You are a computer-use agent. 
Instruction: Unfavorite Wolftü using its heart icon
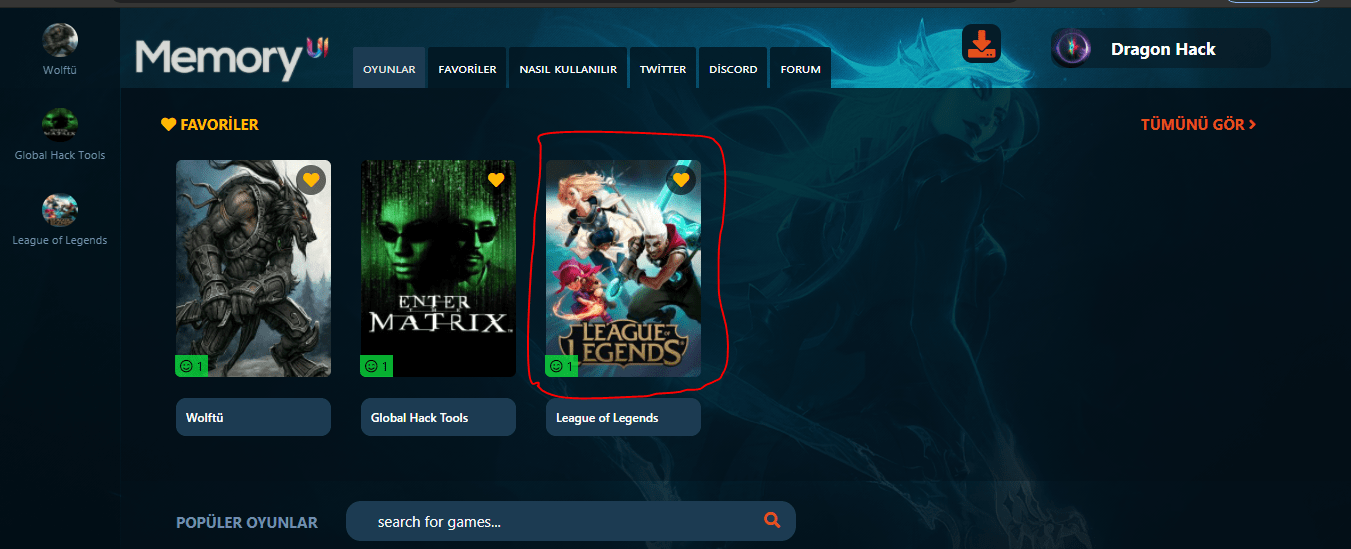click(x=311, y=180)
